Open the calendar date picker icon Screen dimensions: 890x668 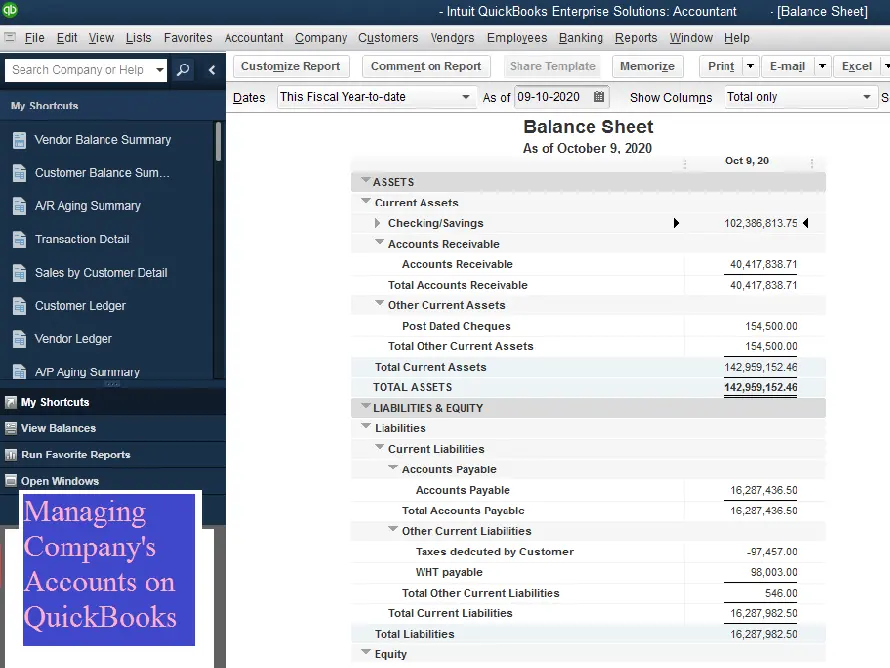point(599,97)
